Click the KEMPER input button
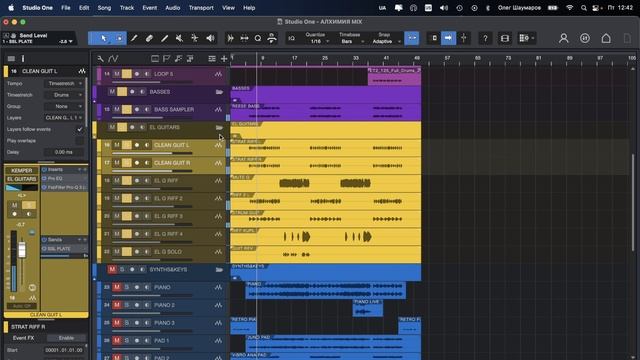The image size is (640, 360). tap(22, 171)
